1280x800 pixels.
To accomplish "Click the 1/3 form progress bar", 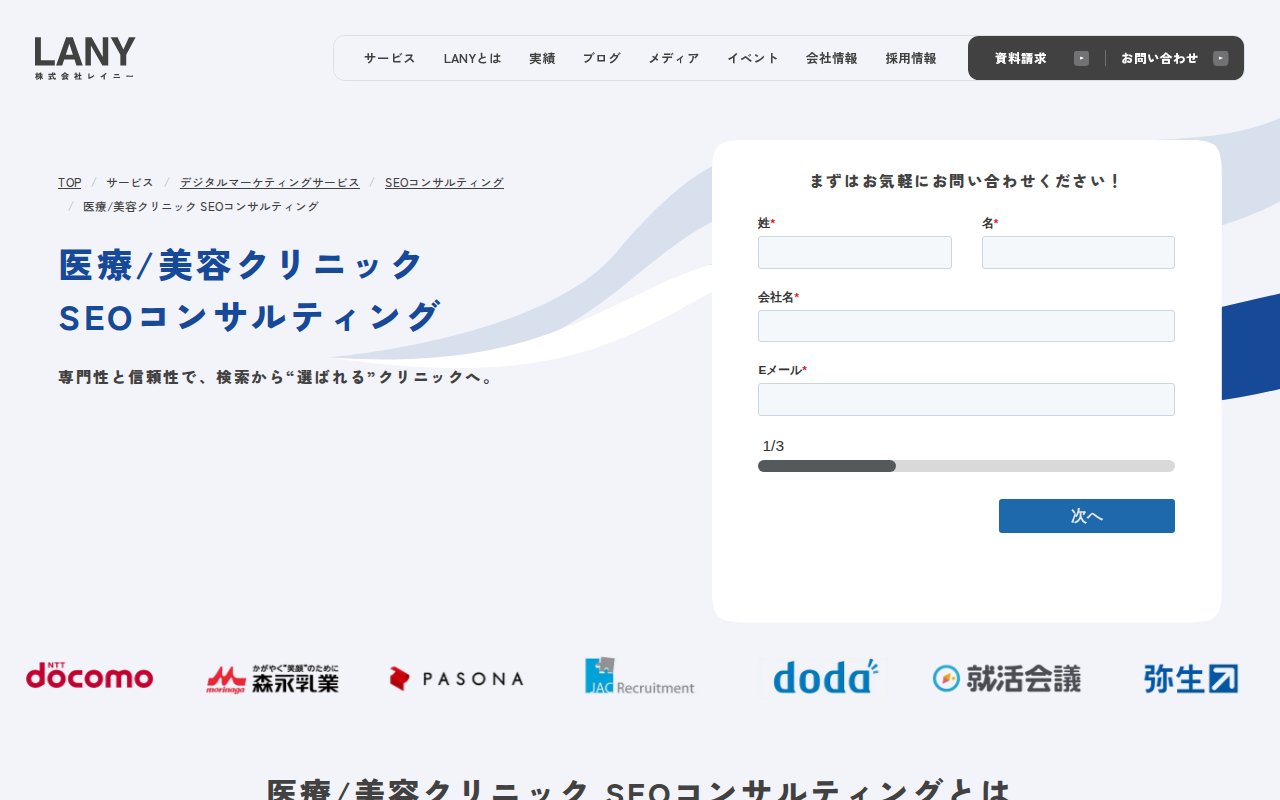I will tap(966, 466).
